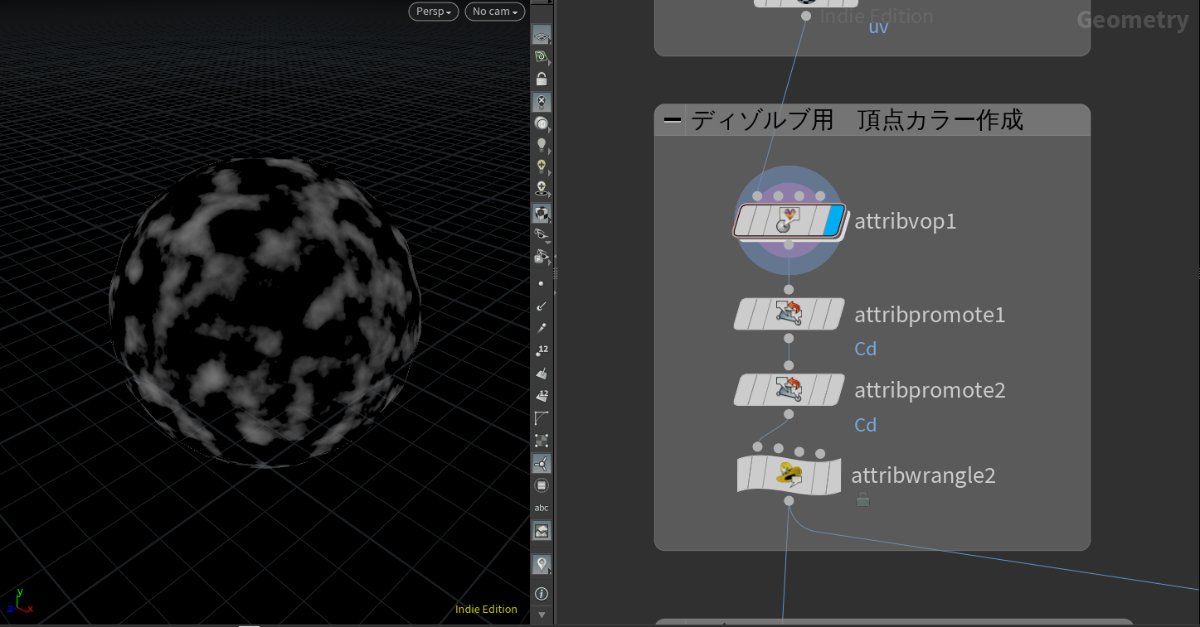Click the geometry information (i) icon
The height and width of the screenshot is (627, 1200).
tap(542, 593)
